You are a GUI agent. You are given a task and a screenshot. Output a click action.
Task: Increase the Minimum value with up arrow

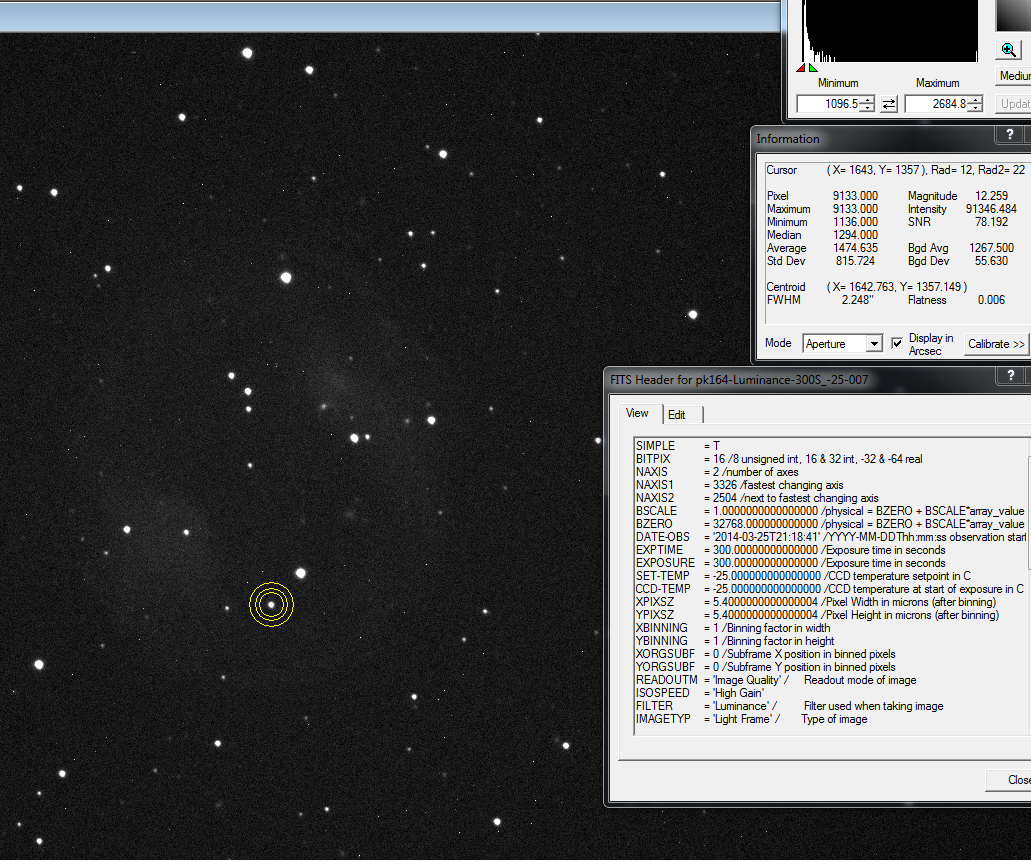868,100
